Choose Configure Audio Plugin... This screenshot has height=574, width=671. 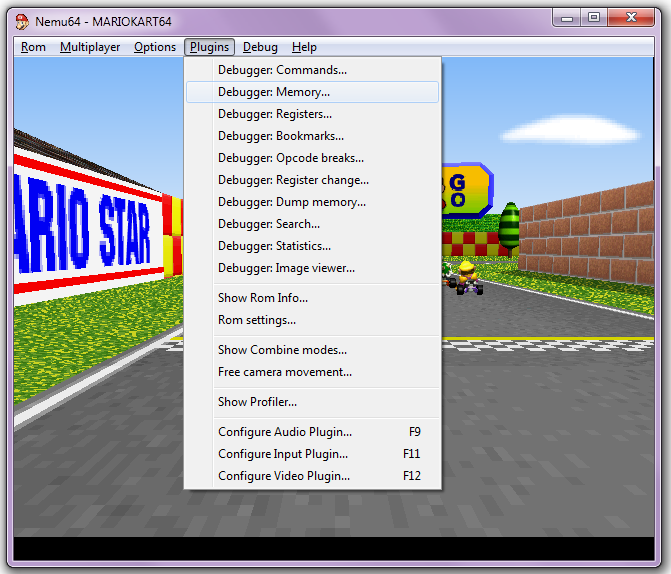tap(312, 432)
